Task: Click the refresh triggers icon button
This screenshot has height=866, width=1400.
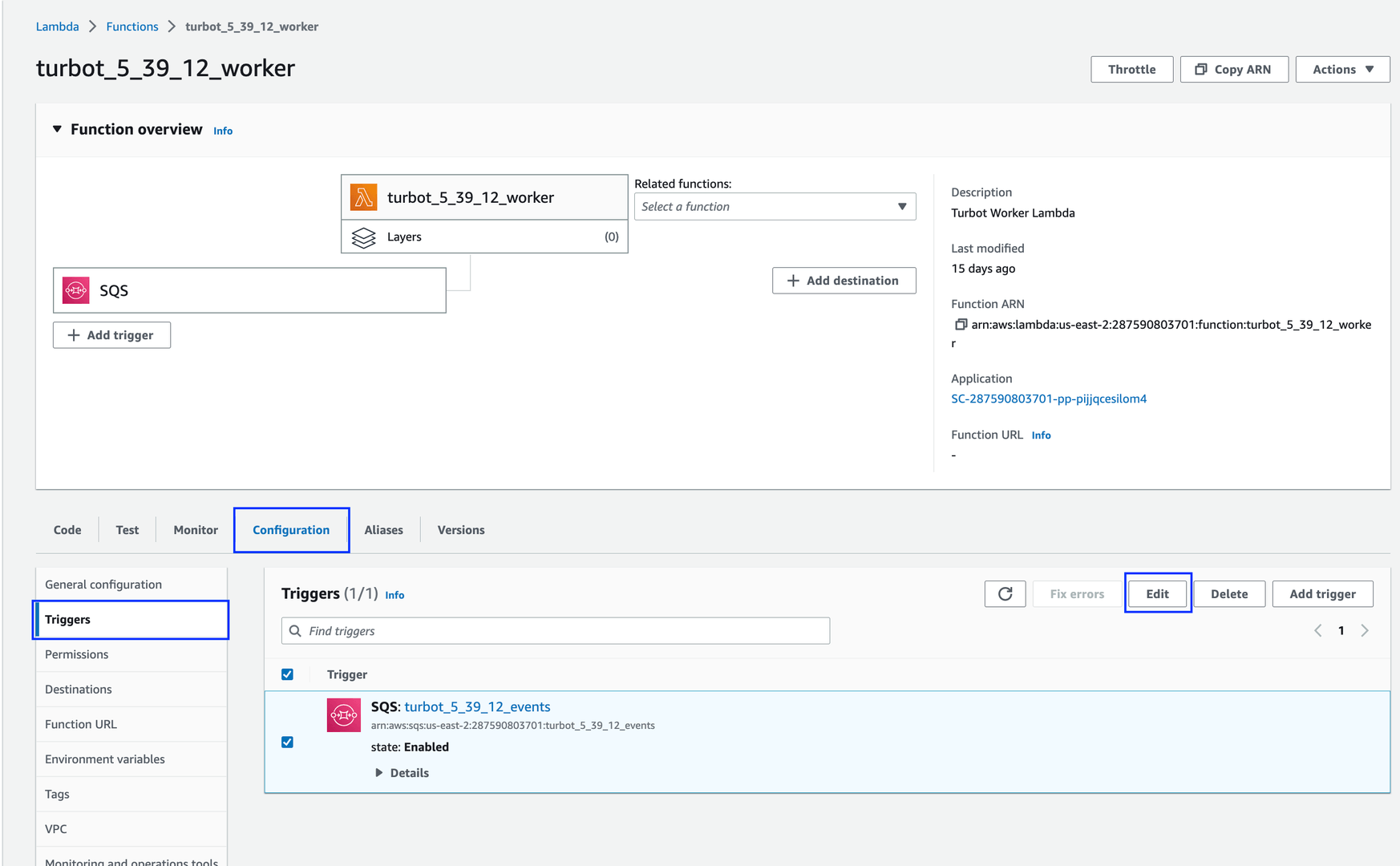Action: tap(1005, 594)
